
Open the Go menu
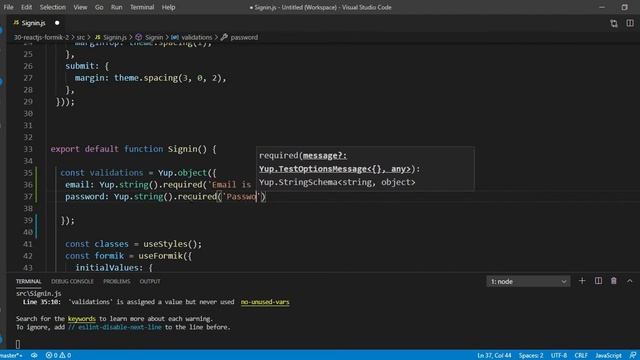coord(99,7)
